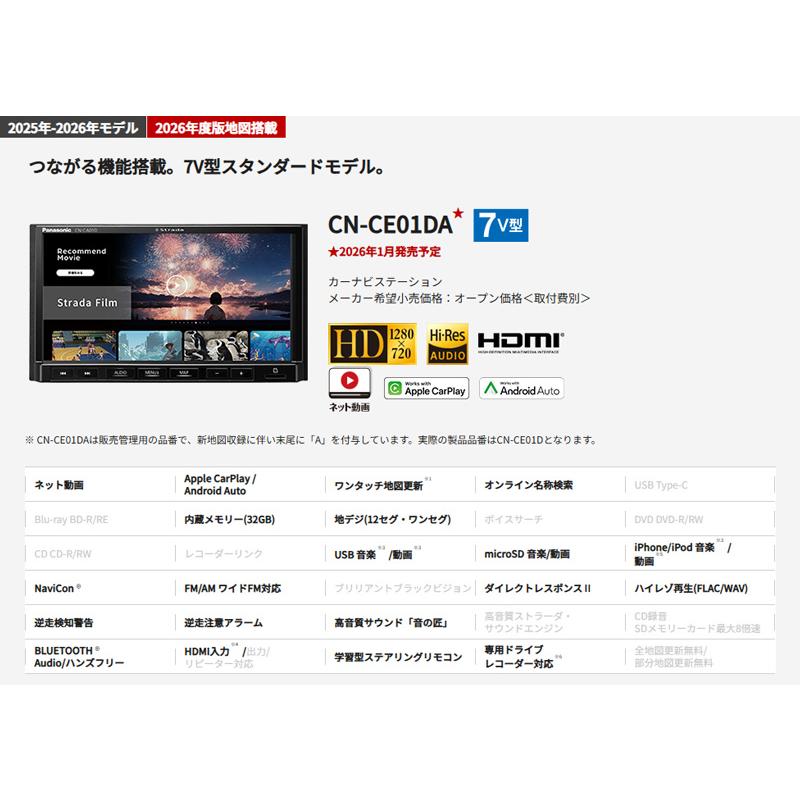
Task: Select the 2026年度版地図搭載 red label
Action: point(216,128)
